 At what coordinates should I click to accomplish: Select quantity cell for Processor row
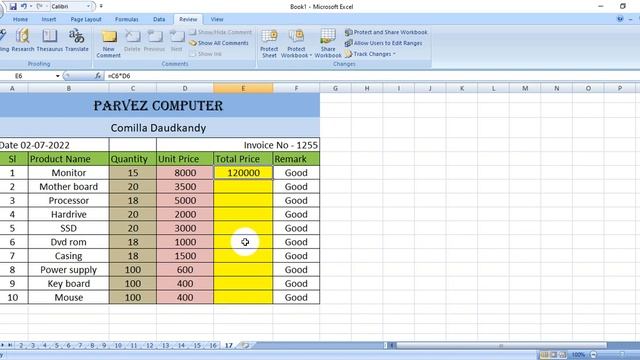coord(133,200)
